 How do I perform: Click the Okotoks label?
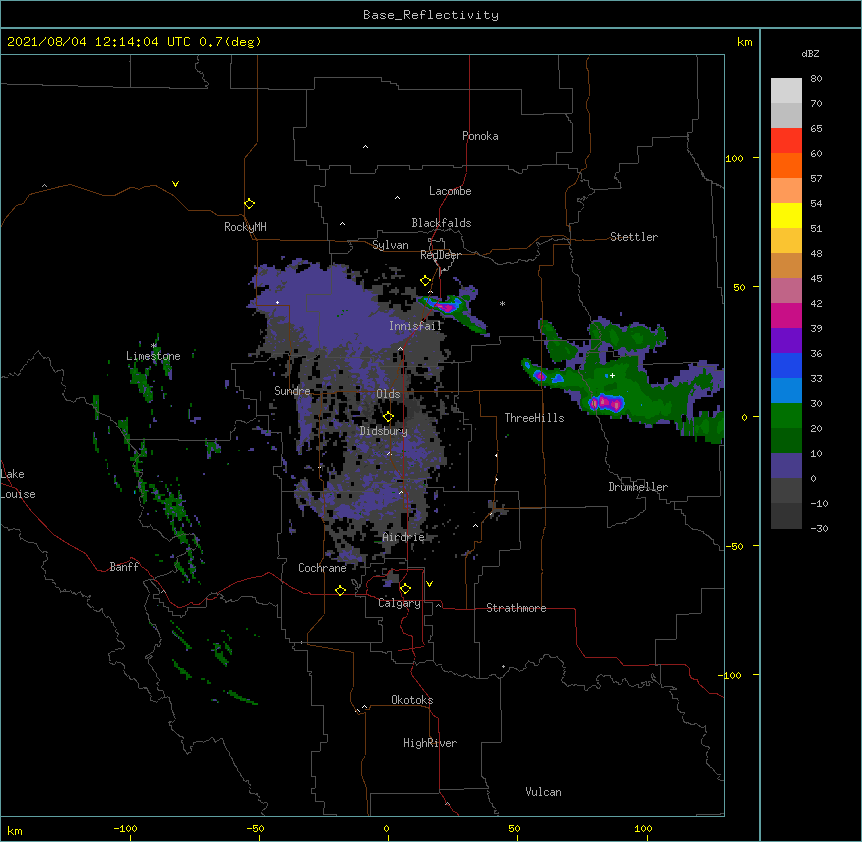412,700
